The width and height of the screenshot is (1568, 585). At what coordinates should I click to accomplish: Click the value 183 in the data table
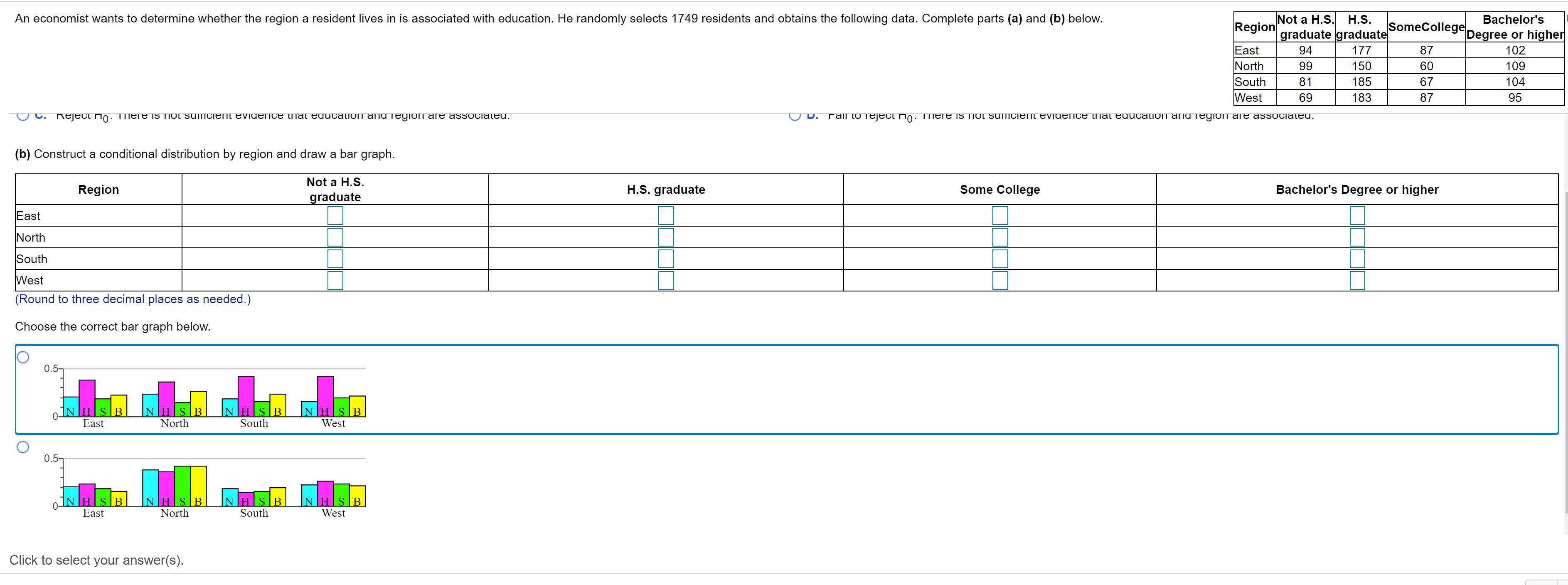pyautogui.click(x=1361, y=98)
